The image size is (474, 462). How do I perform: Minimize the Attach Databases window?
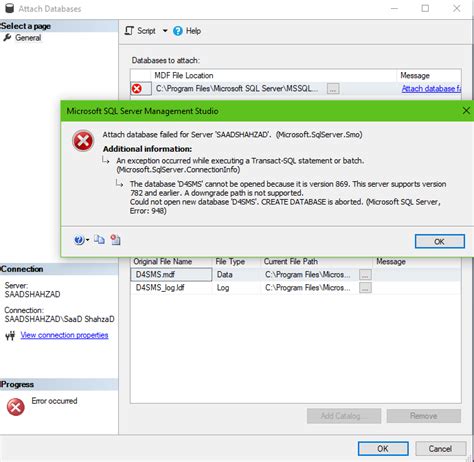coord(394,8)
